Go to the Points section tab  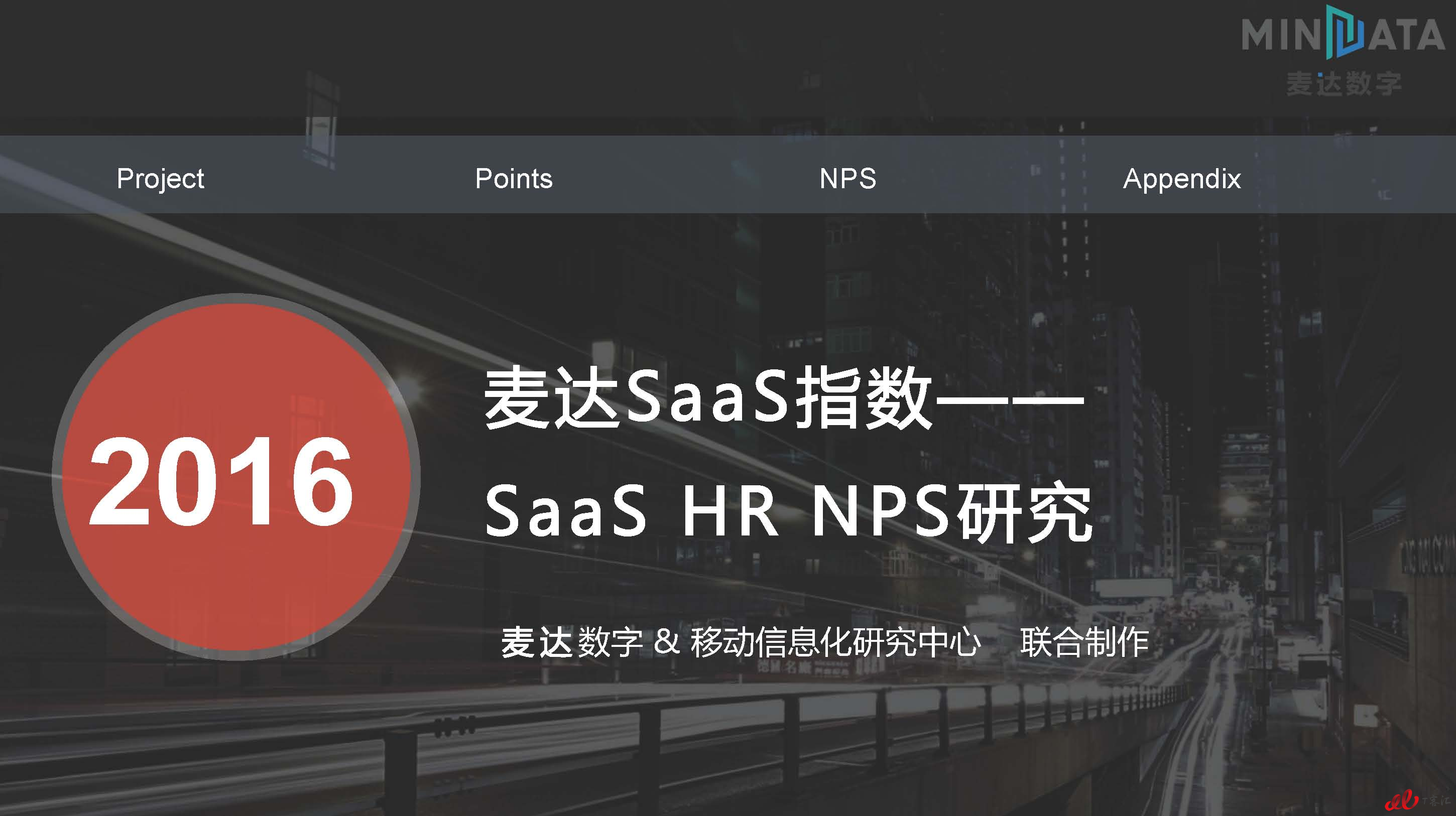click(514, 179)
